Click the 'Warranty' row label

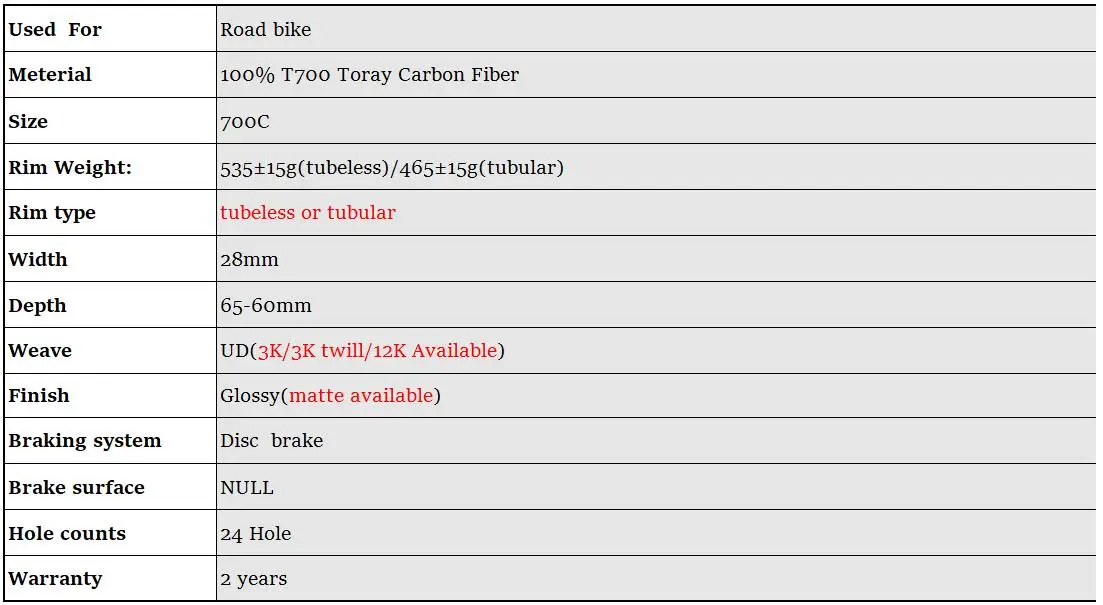click(x=55, y=579)
